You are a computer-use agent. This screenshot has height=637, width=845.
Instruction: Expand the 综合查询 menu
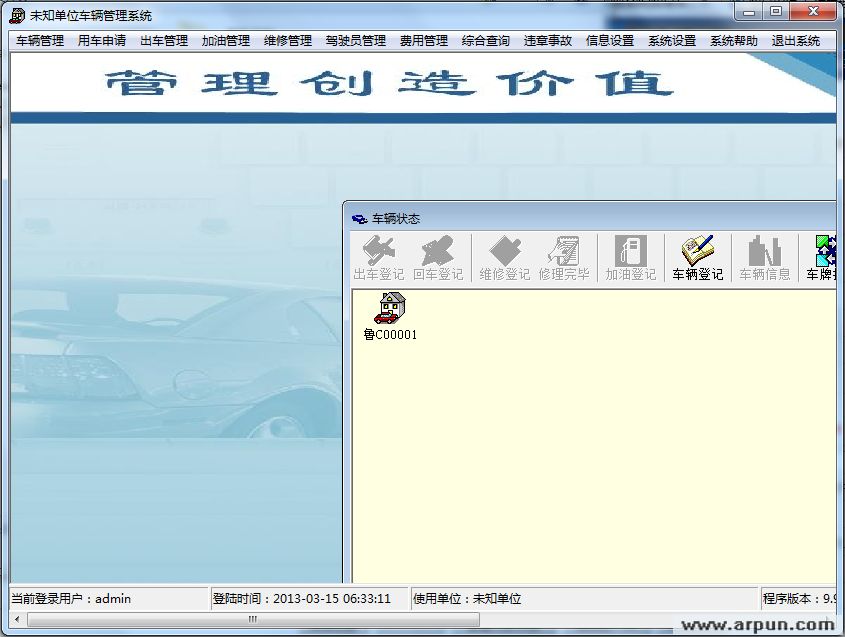(486, 41)
